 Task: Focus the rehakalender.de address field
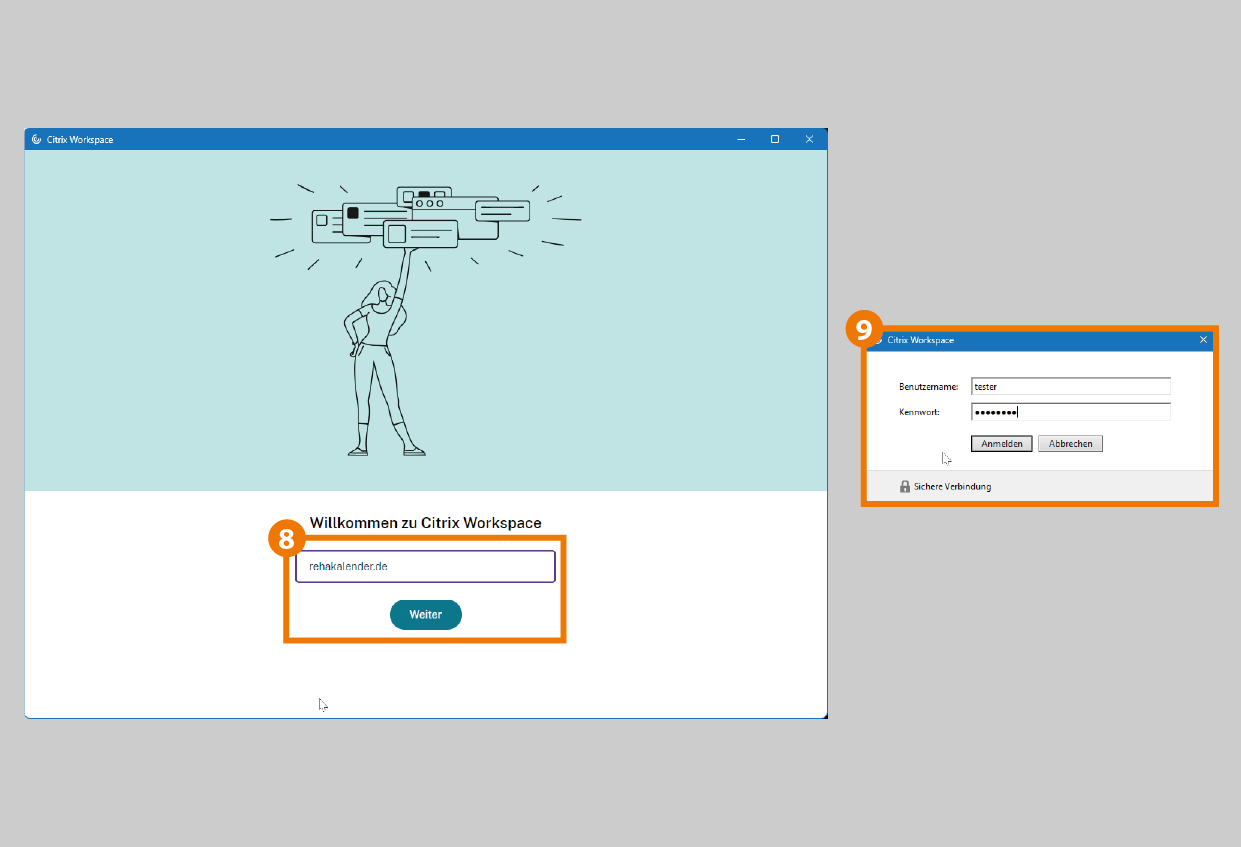[x=425, y=566]
